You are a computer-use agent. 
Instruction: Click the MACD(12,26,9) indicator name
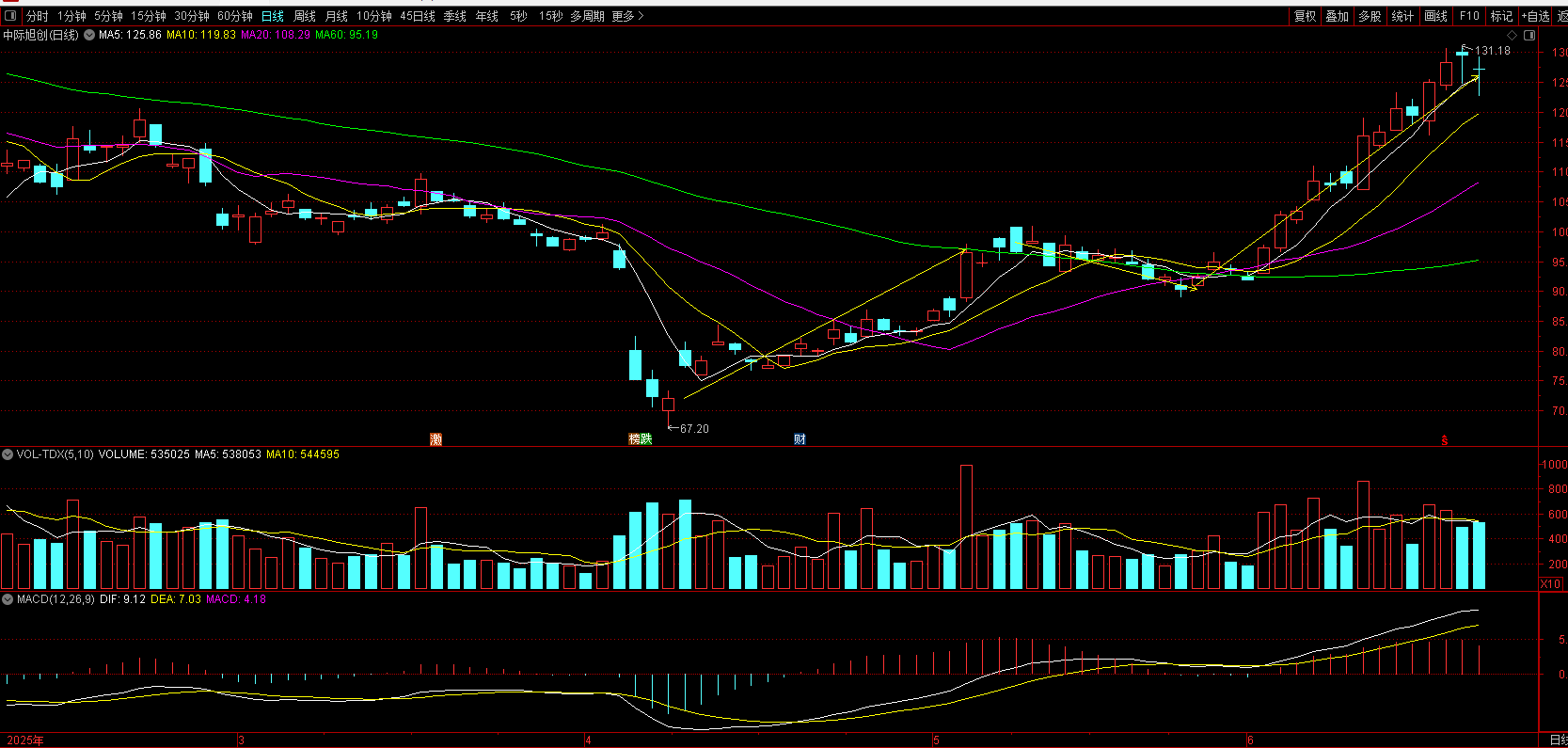[x=55, y=599]
